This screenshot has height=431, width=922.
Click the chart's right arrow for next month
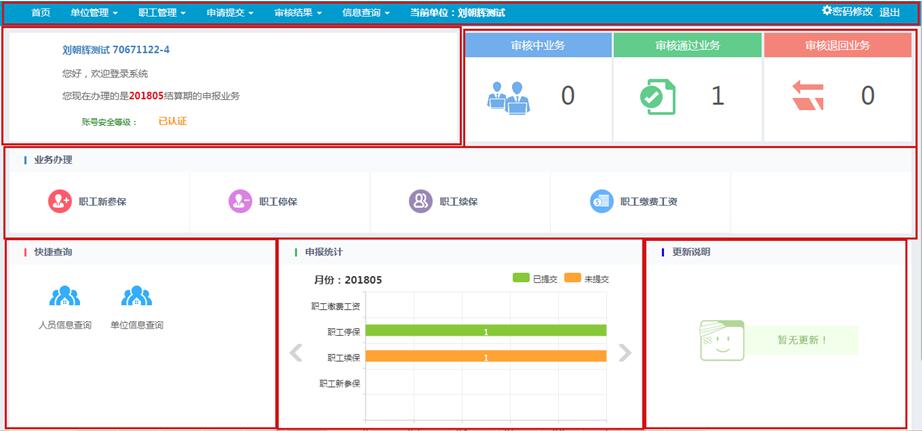coord(625,352)
